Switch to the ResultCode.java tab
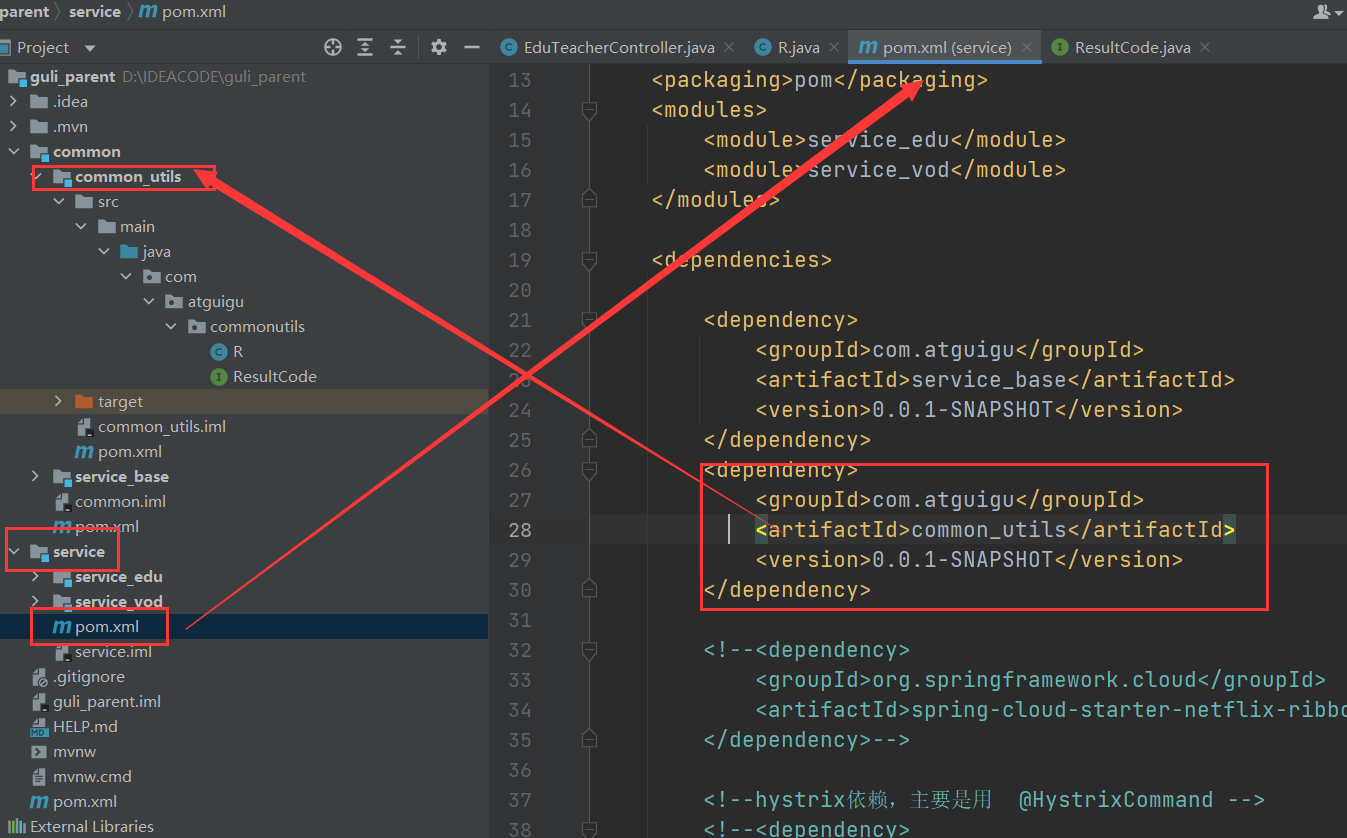1347x838 pixels. coord(1132,47)
